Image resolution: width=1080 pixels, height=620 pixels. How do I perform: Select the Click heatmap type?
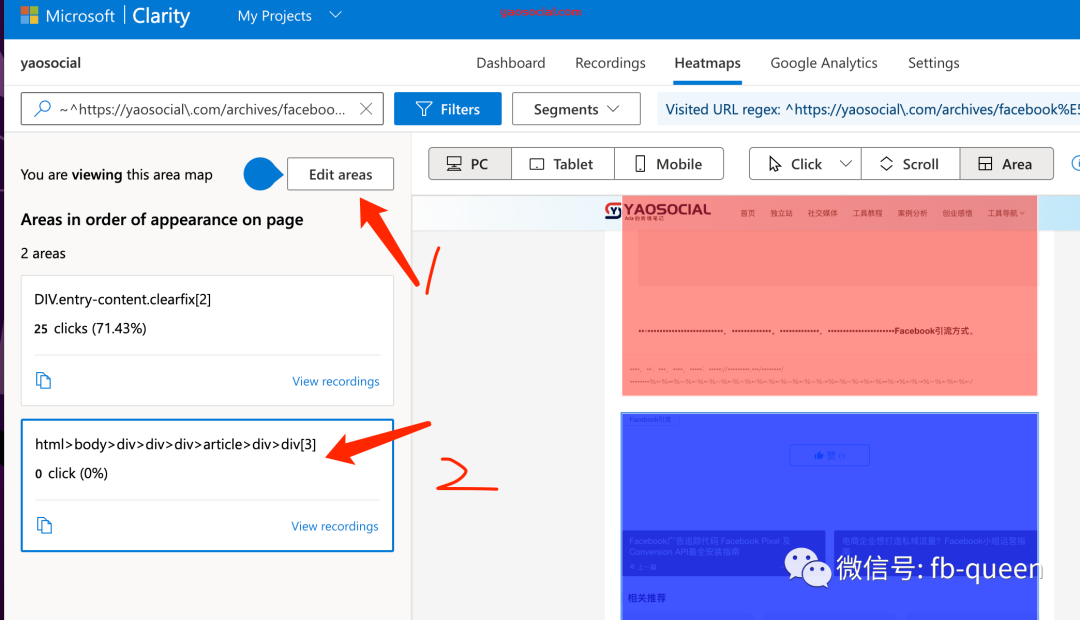point(795,163)
